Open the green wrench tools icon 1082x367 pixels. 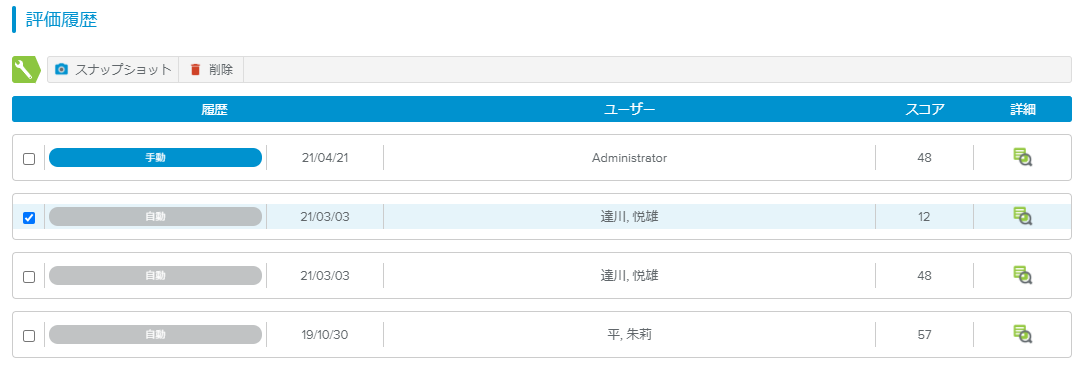tap(27, 69)
